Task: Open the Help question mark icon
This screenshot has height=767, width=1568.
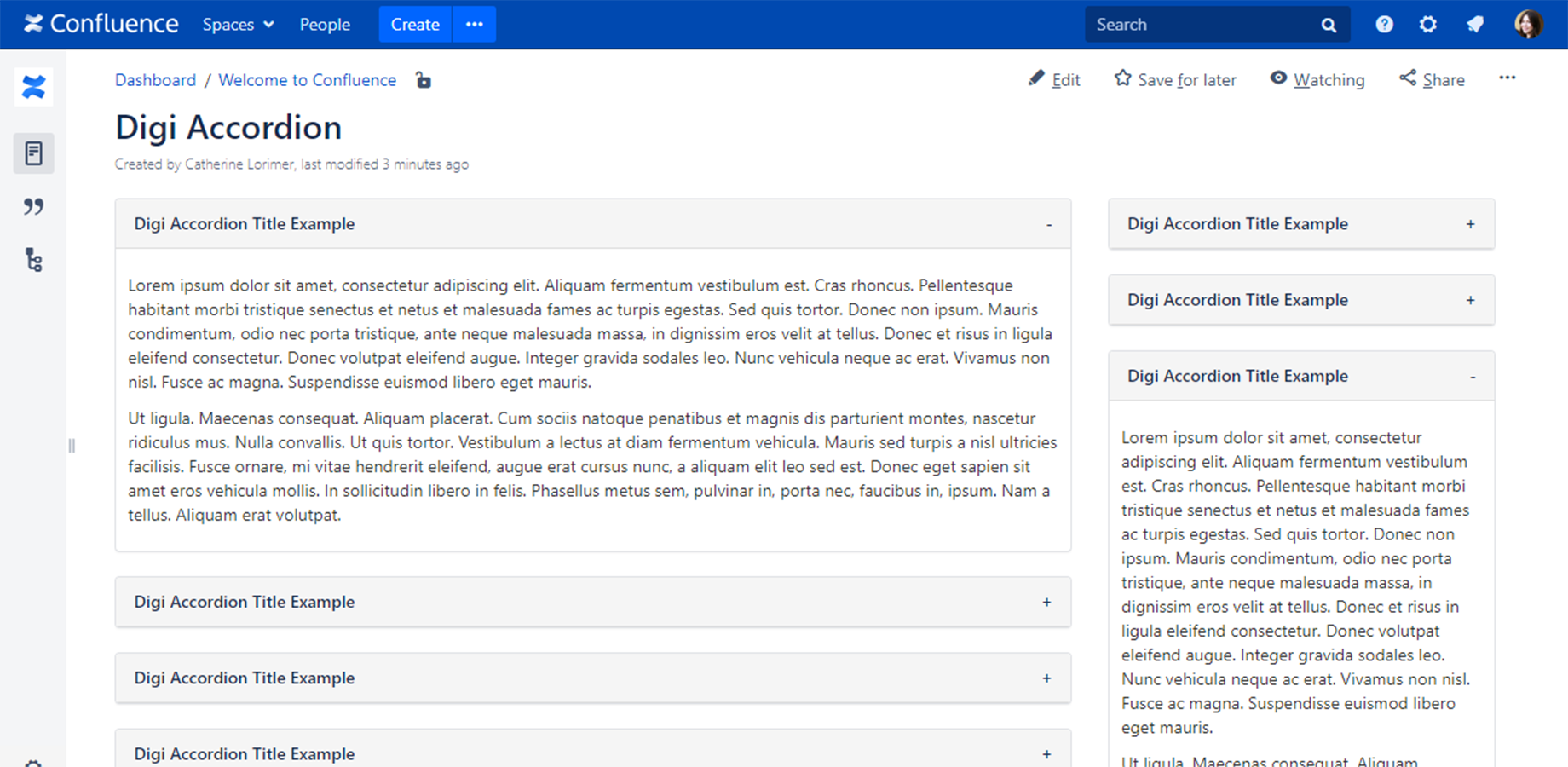Action: coord(1384,25)
